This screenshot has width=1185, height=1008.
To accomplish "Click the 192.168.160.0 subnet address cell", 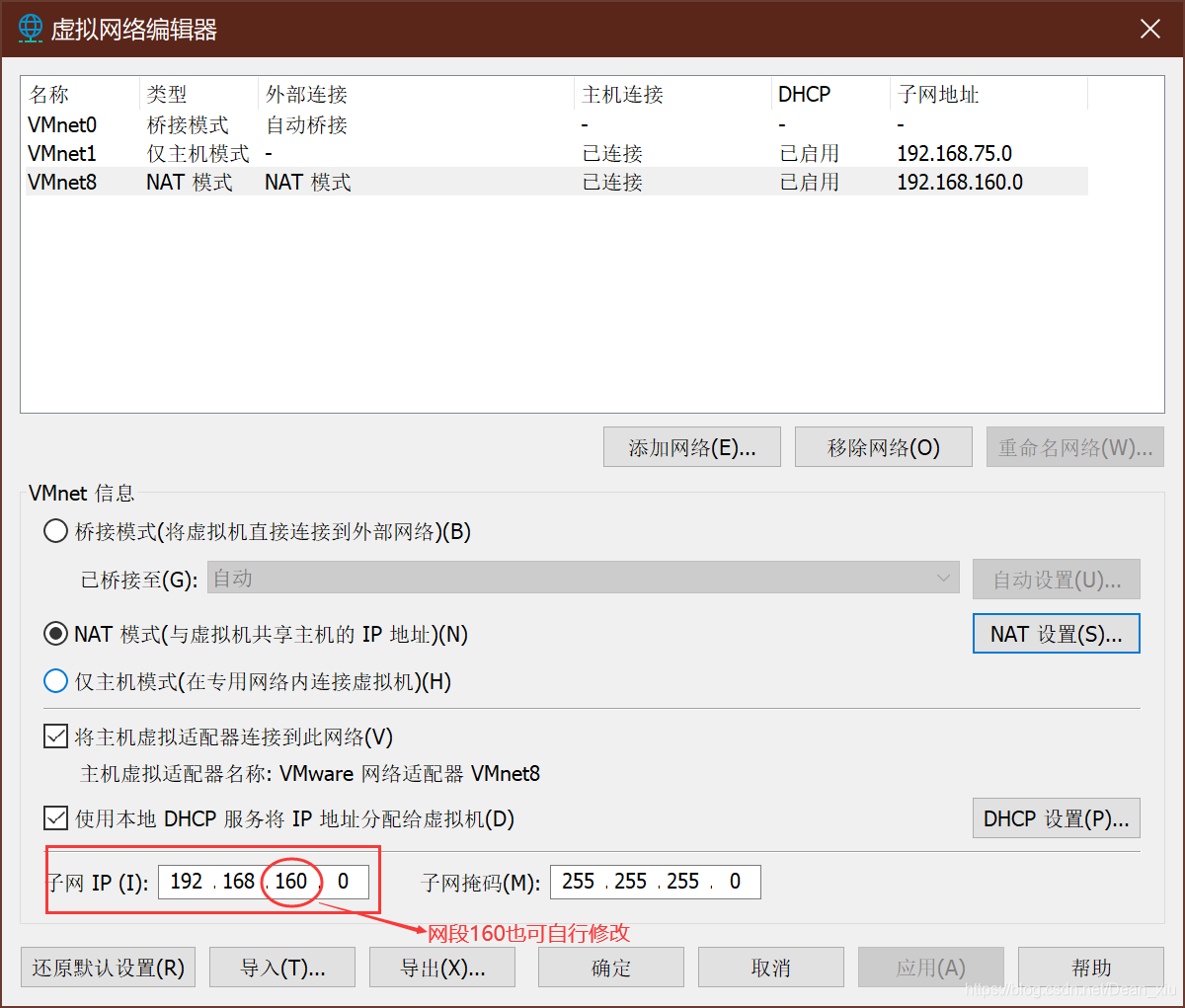I will pos(960,182).
